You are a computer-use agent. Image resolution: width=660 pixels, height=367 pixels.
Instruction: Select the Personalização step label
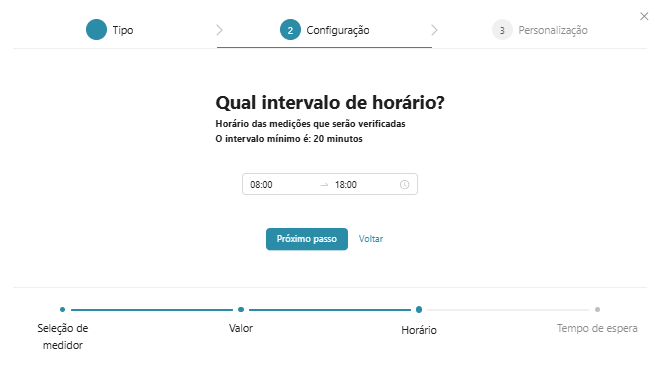click(553, 30)
